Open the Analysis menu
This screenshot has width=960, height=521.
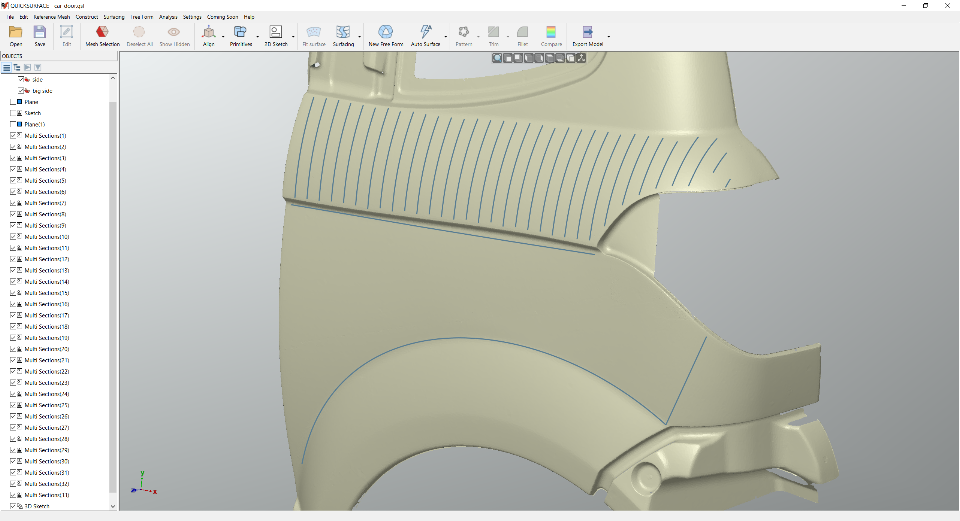pos(168,17)
